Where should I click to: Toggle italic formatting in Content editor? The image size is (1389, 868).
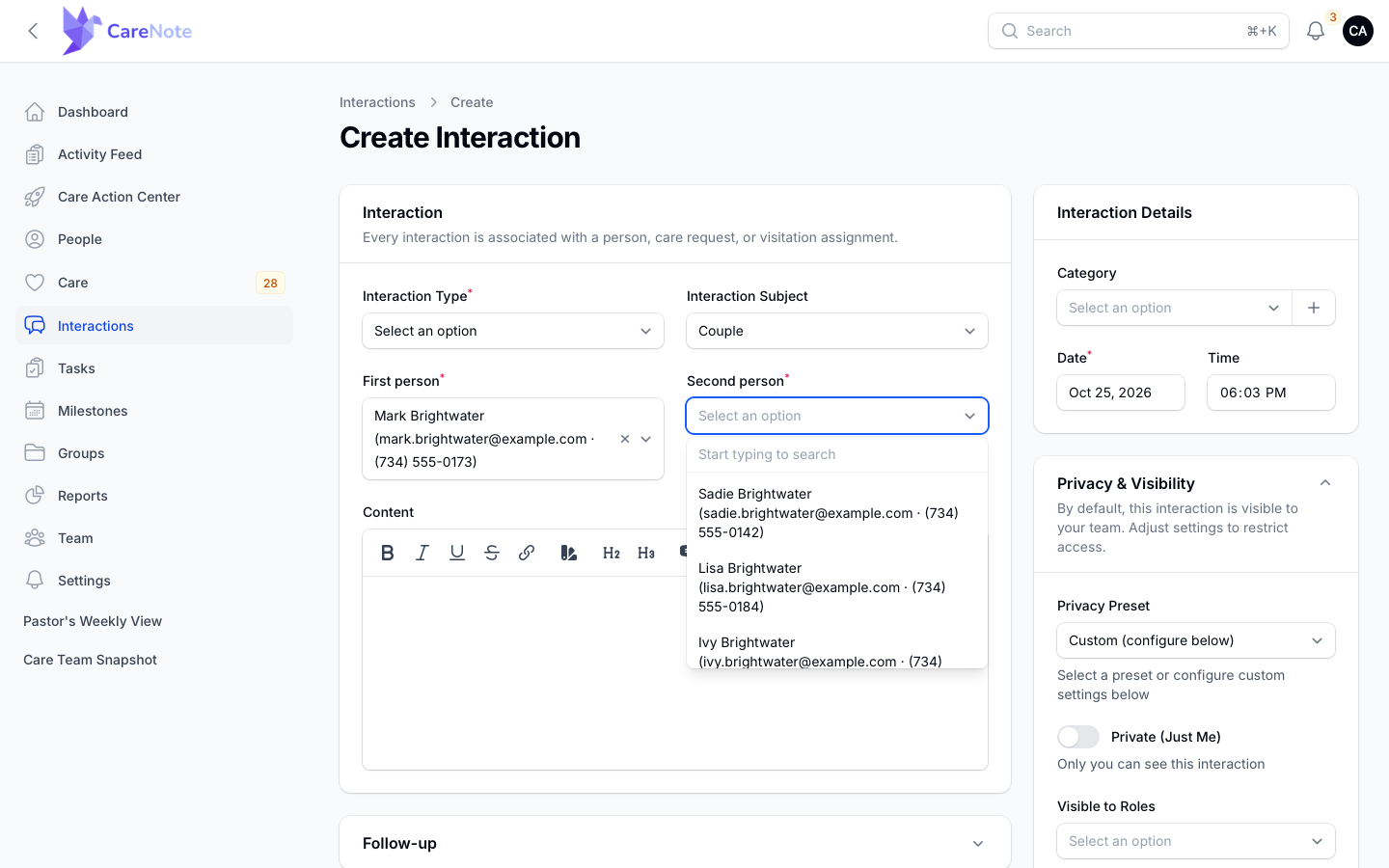point(422,553)
